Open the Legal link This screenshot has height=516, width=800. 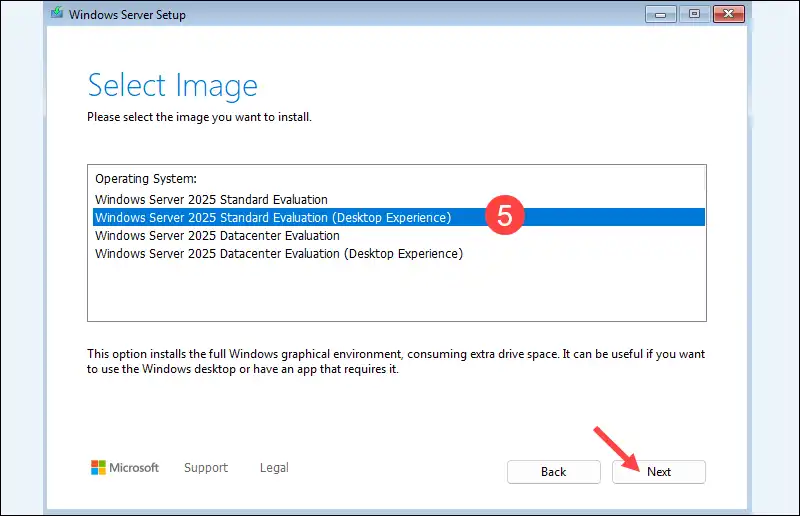274,468
